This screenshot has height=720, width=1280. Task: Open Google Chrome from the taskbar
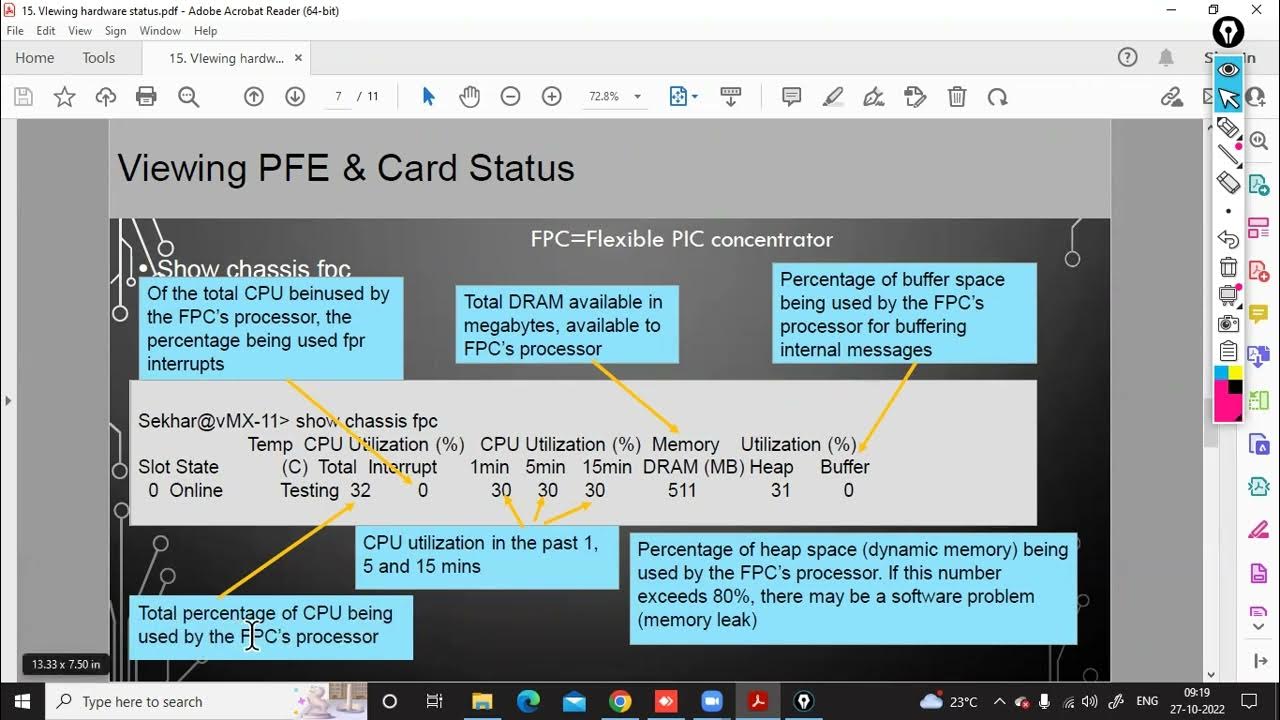click(619, 701)
